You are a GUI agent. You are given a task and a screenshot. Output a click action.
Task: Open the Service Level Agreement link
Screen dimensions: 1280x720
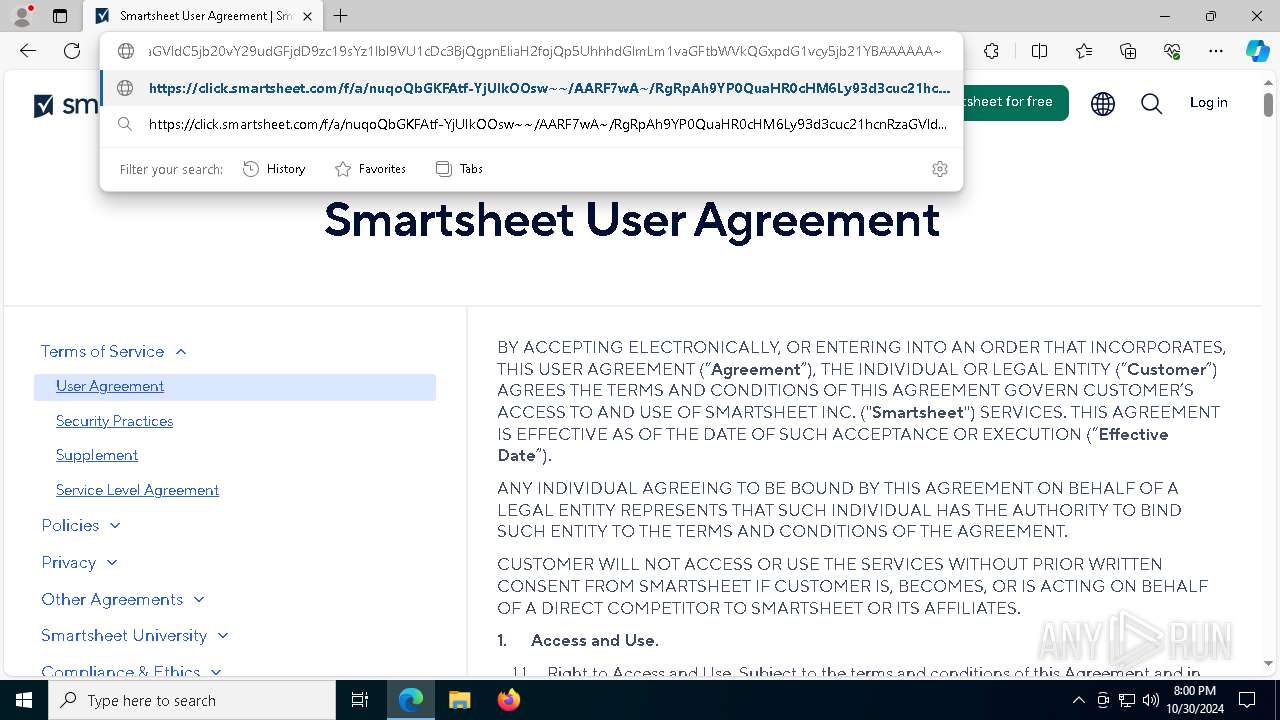click(x=137, y=490)
